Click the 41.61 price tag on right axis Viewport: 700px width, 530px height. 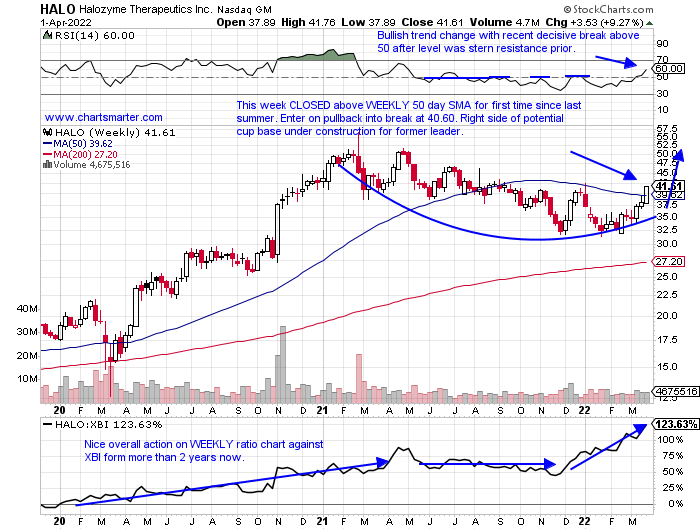click(668, 186)
